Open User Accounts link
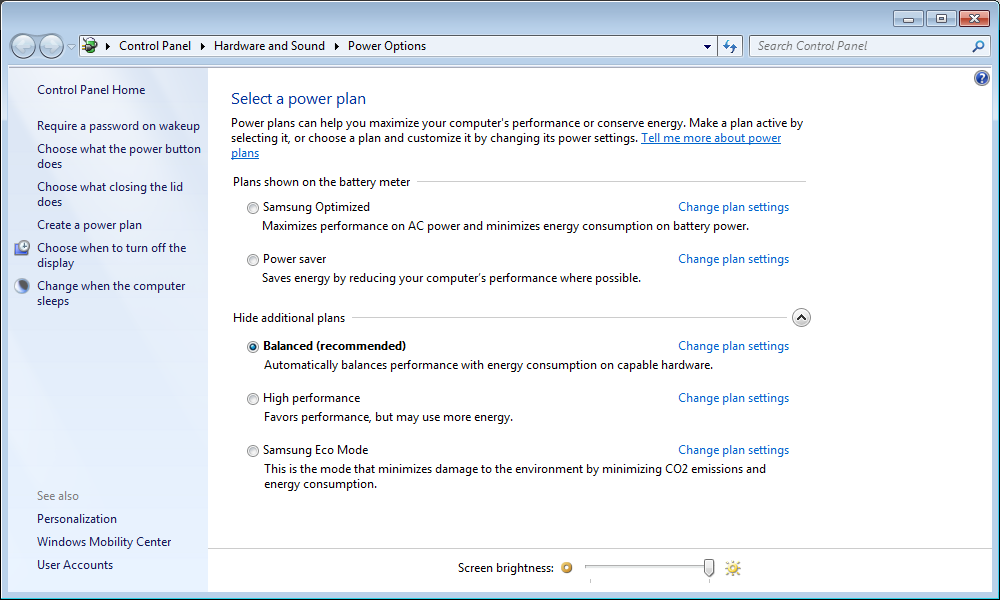The width and height of the screenshot is (1000, 600). pyautogui.click(x=75, y=565)
